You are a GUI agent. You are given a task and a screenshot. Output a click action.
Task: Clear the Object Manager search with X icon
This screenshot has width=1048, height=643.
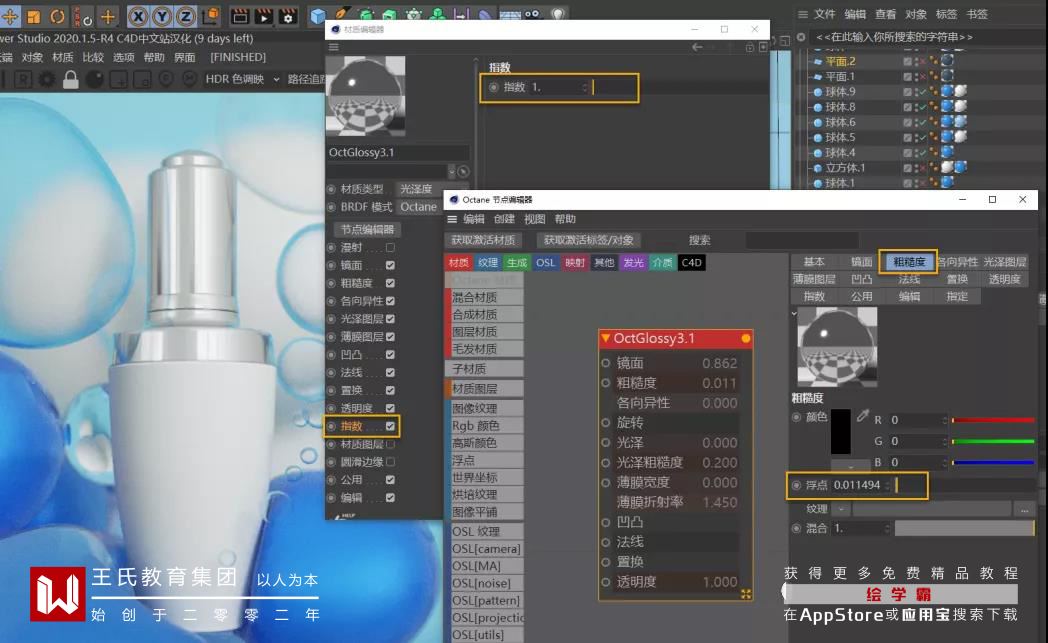click(801, 37)
